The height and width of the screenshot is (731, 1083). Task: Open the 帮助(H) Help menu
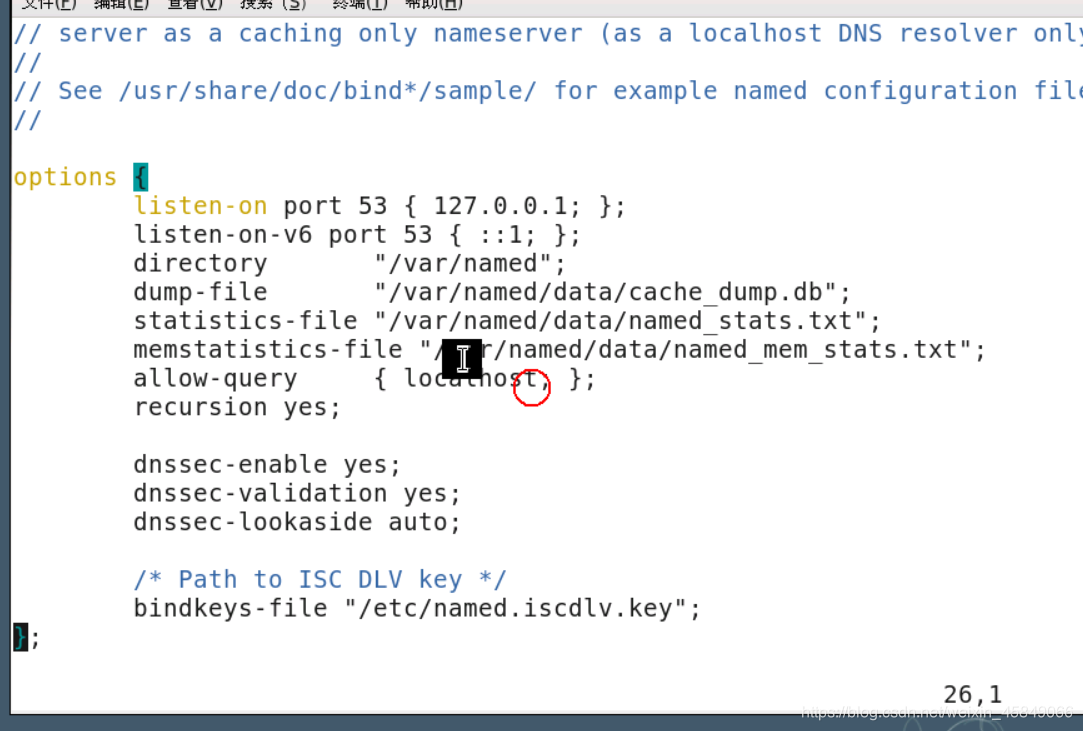tap(433, 4)
